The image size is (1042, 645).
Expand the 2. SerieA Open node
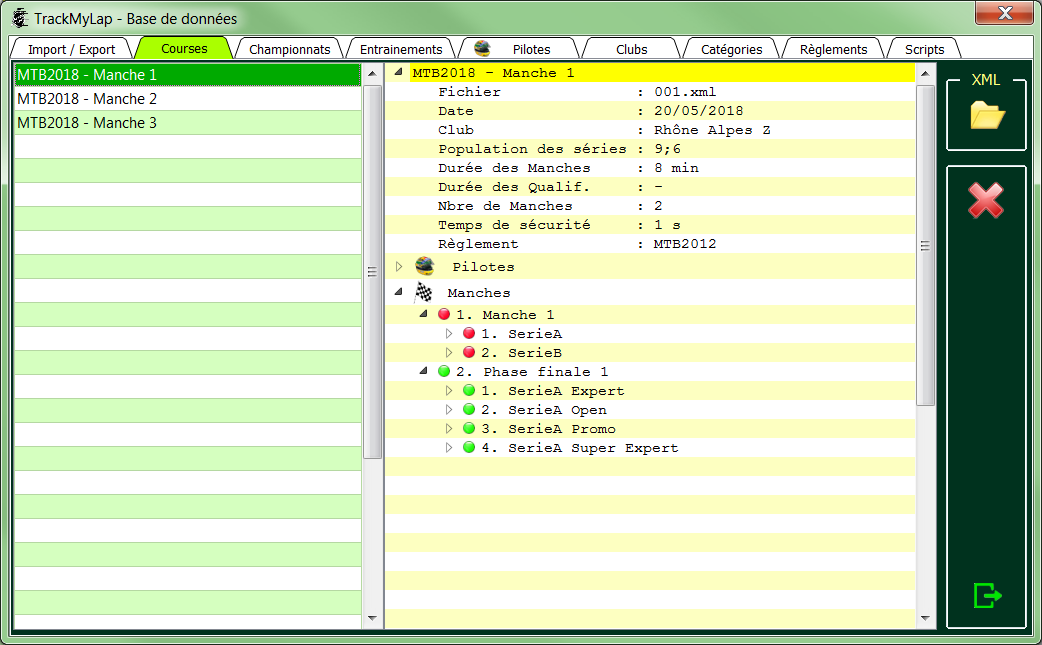[x=449, y=409]
